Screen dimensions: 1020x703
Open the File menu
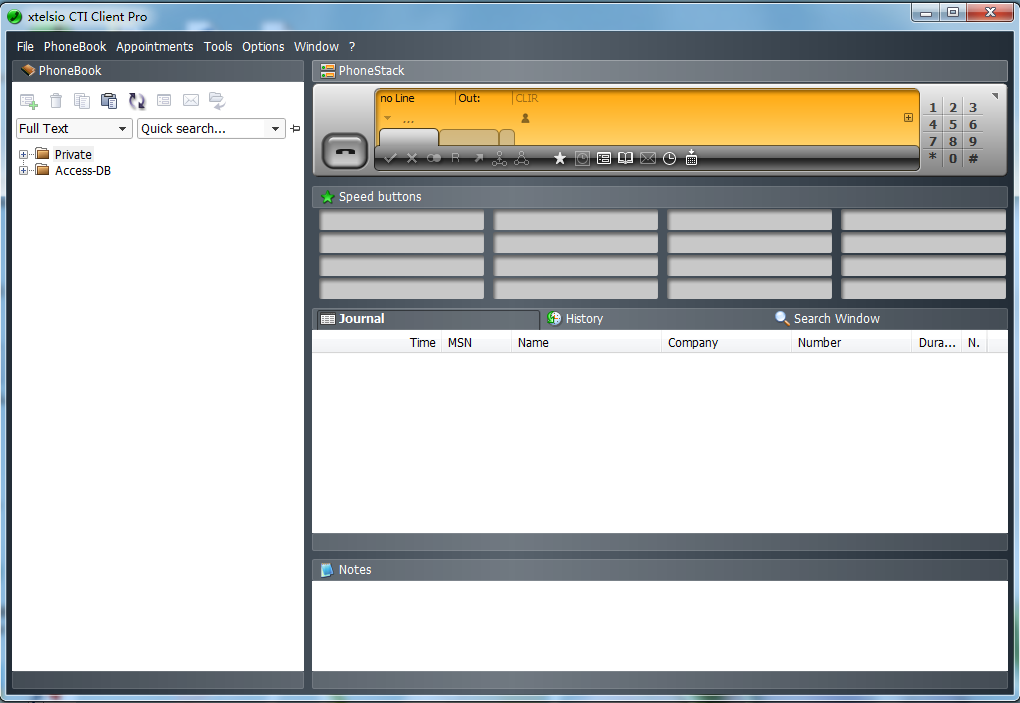(25, 47)
